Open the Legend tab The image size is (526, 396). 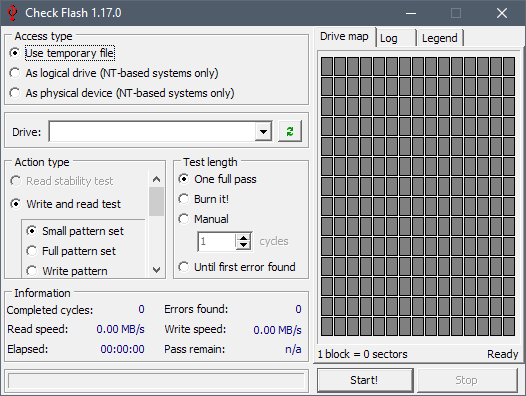point(440,38)
